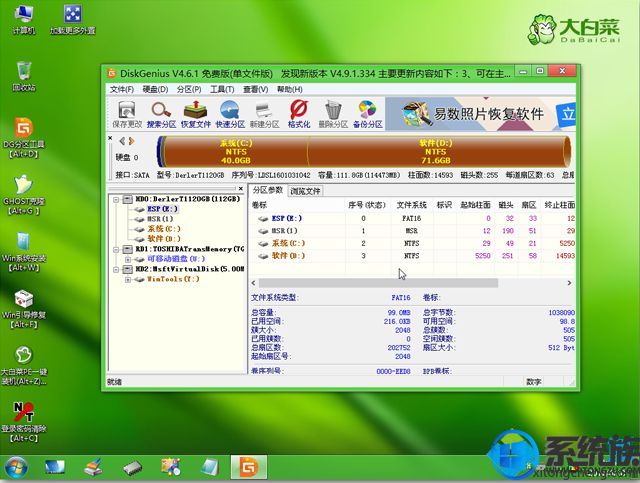Switch to the 浏览文件 tab
640x483 pixels.
[x=305, y=191]
